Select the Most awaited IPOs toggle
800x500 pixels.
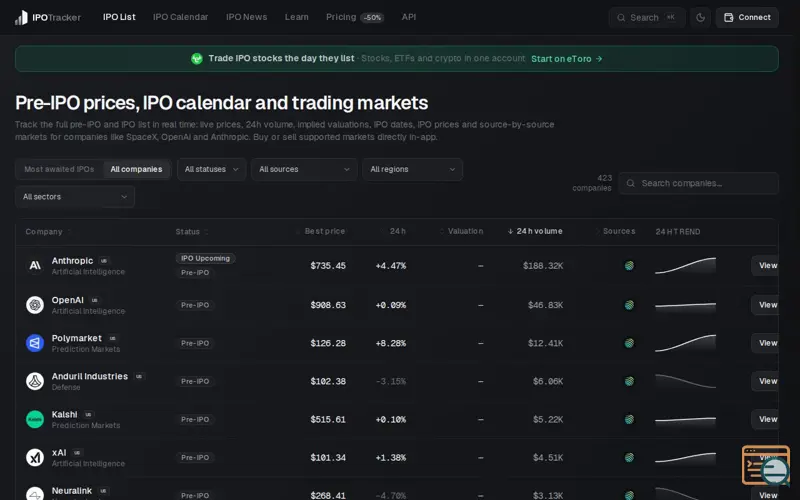pyautogui.click(x=59, y=169)
